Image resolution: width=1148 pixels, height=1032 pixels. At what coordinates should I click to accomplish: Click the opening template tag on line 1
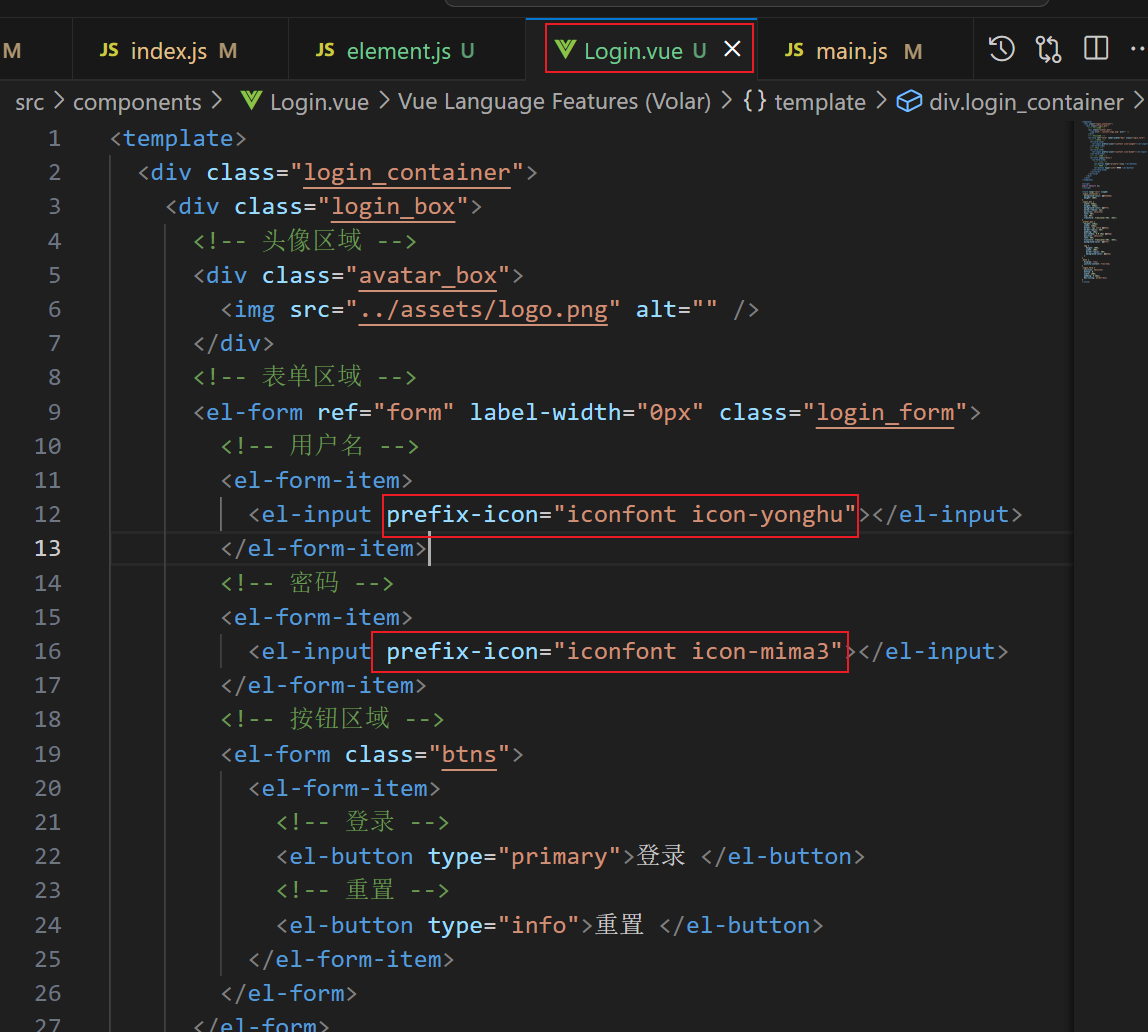(178, 138)
